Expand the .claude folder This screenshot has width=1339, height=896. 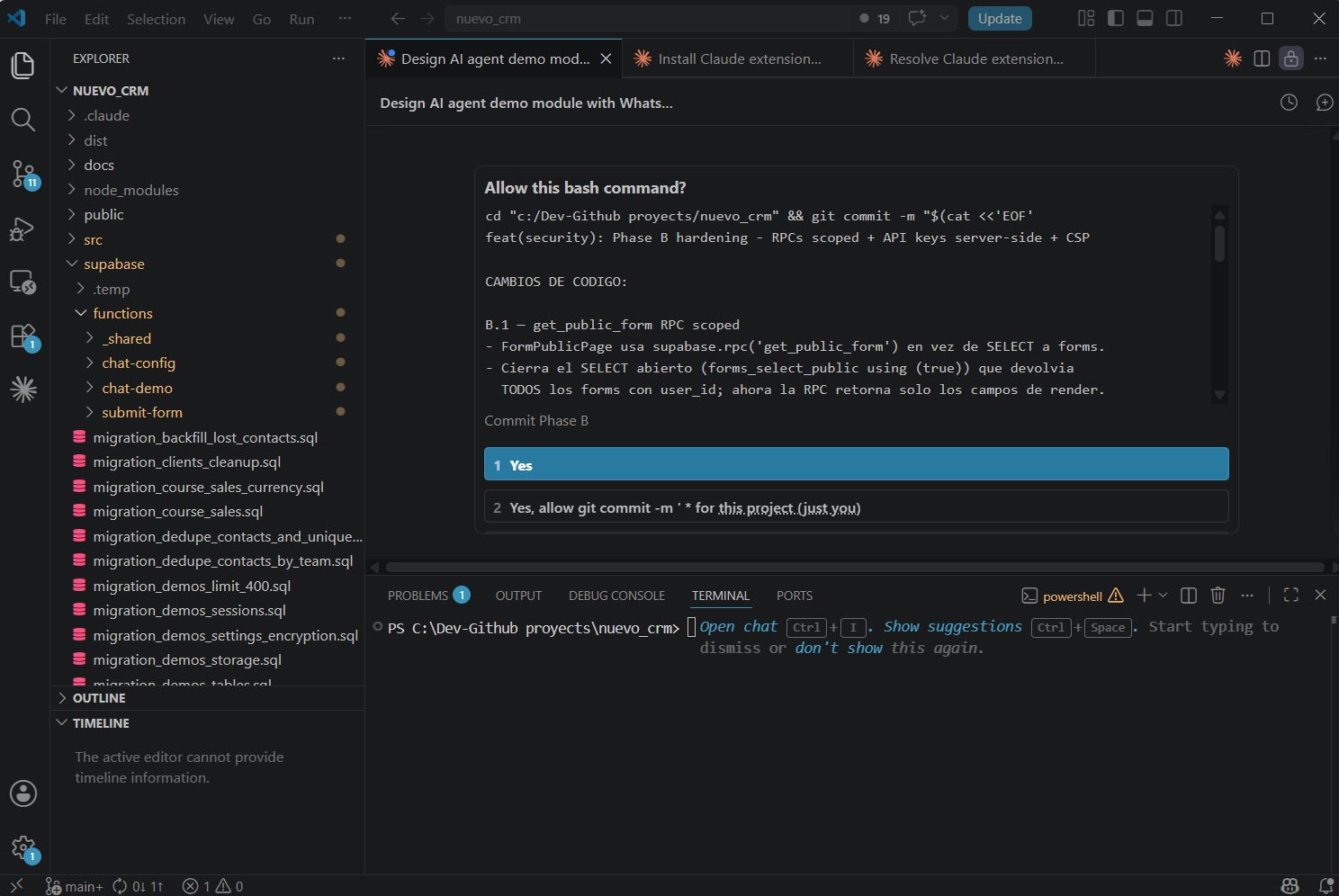click(x=72, y=115)
